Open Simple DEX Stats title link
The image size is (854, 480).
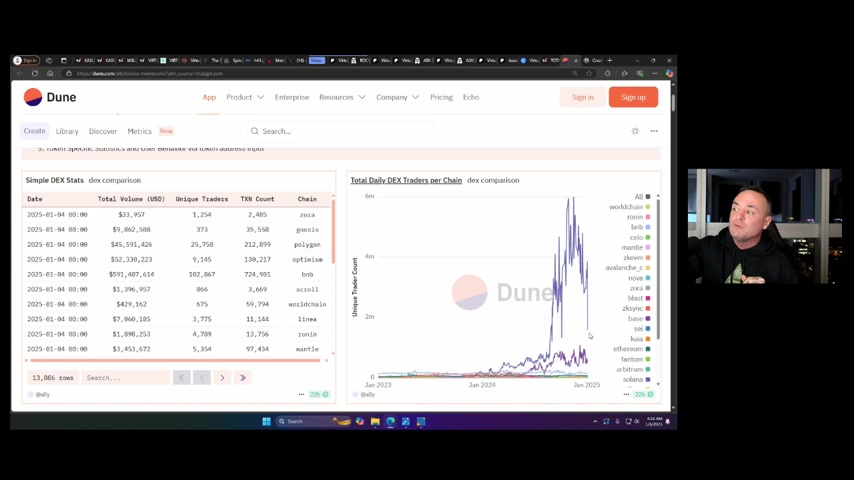(54, 180)
